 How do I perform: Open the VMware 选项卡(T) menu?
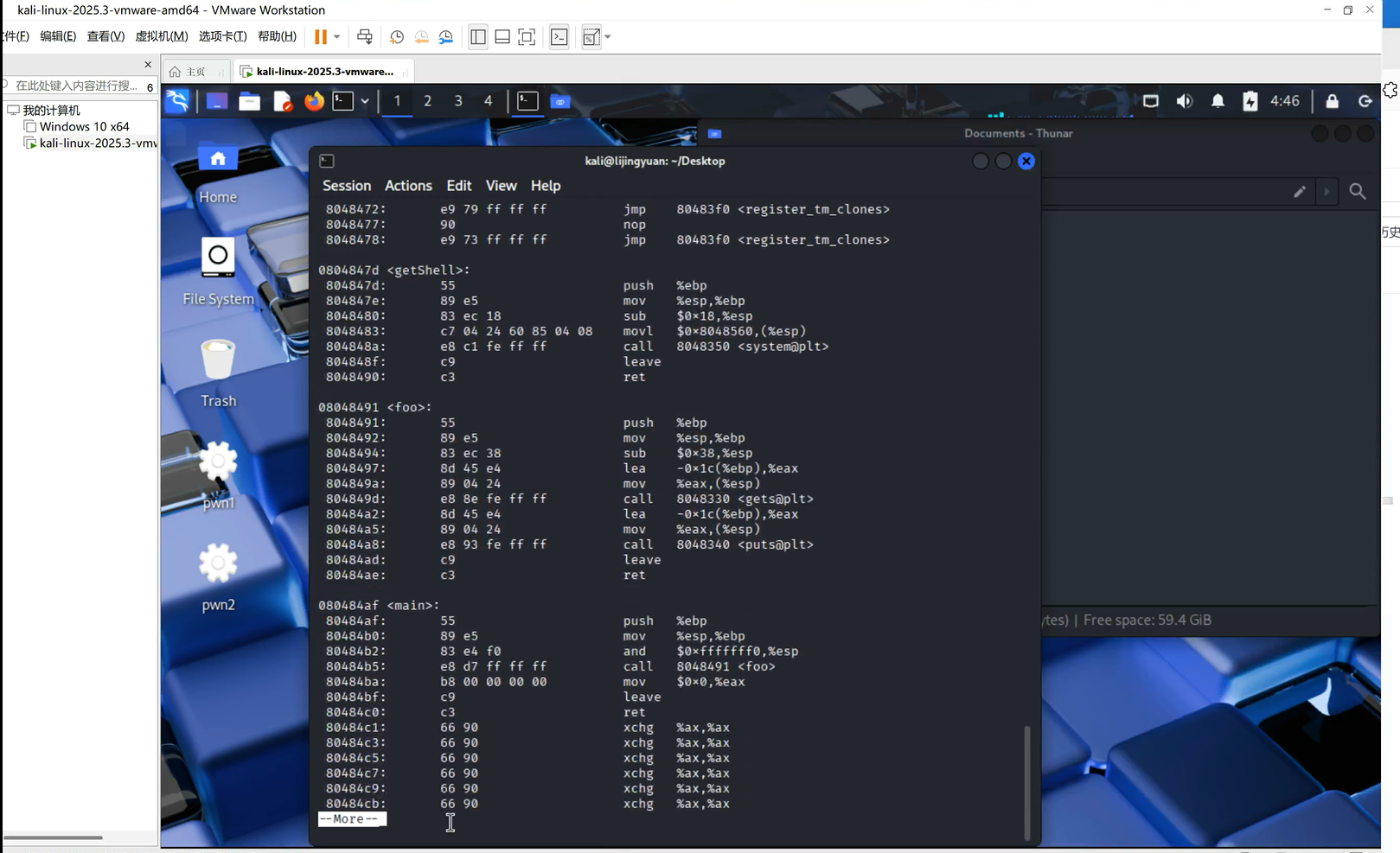click(x=222, y=36)
